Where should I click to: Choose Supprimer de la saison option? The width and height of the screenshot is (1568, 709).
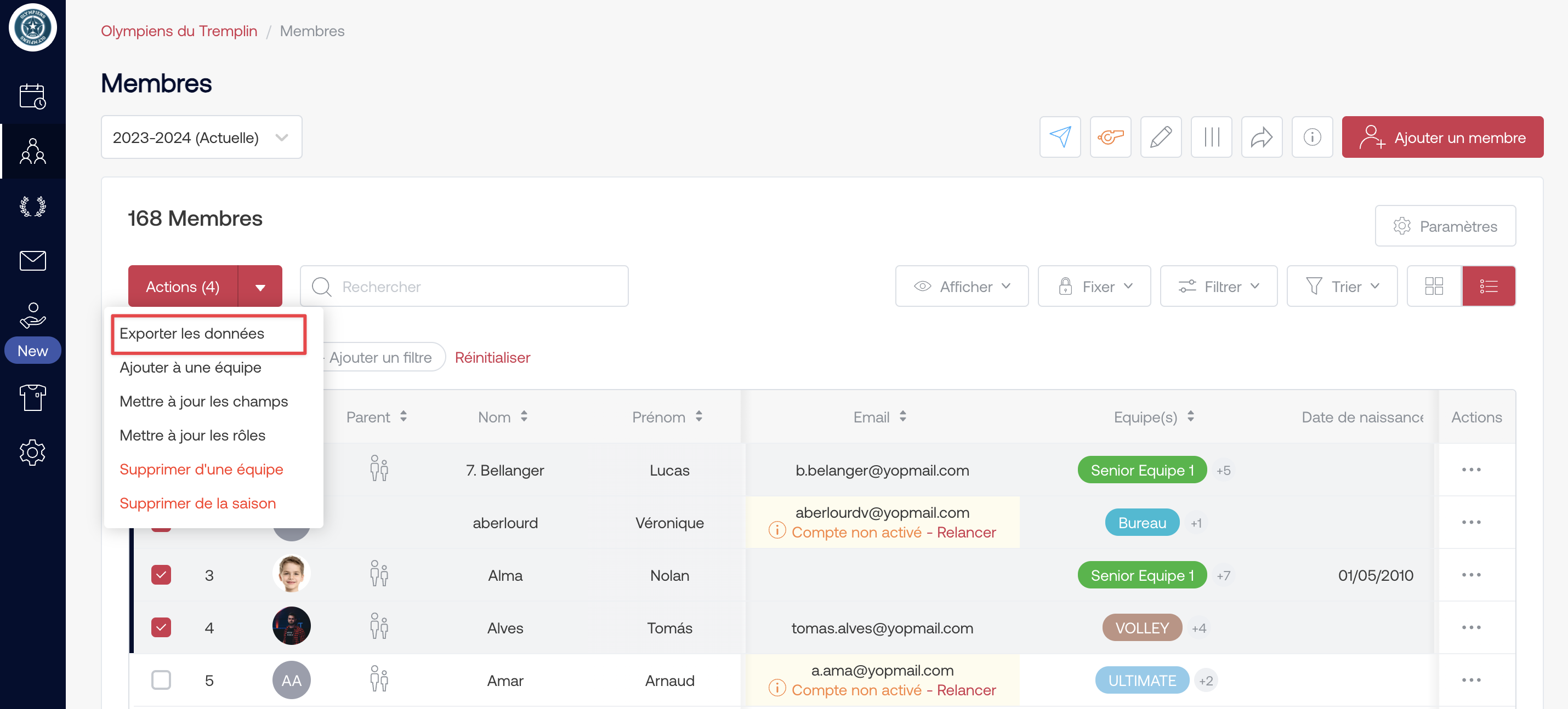point(197,503)
